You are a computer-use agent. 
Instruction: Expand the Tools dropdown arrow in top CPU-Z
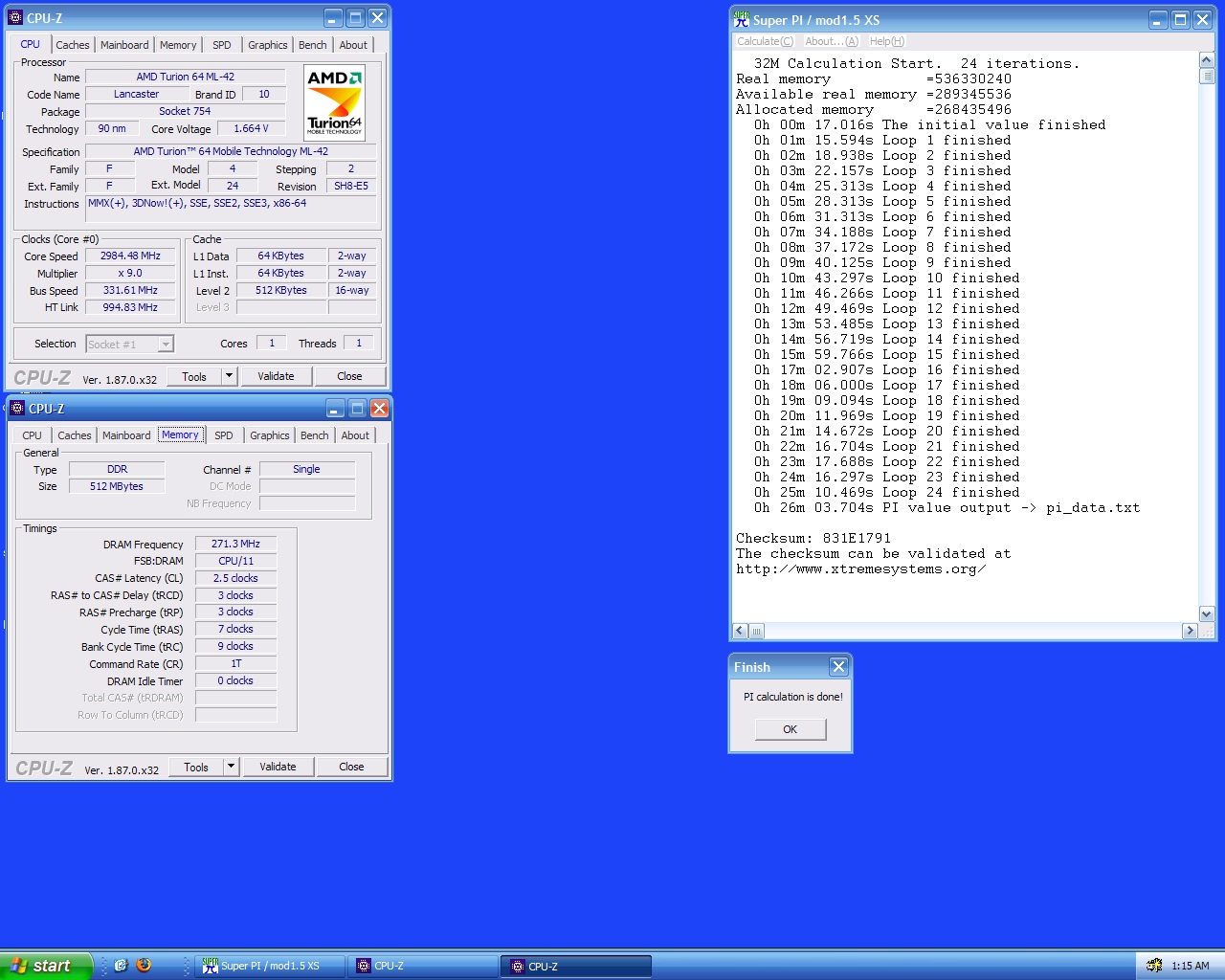click(x=229, y=377)
